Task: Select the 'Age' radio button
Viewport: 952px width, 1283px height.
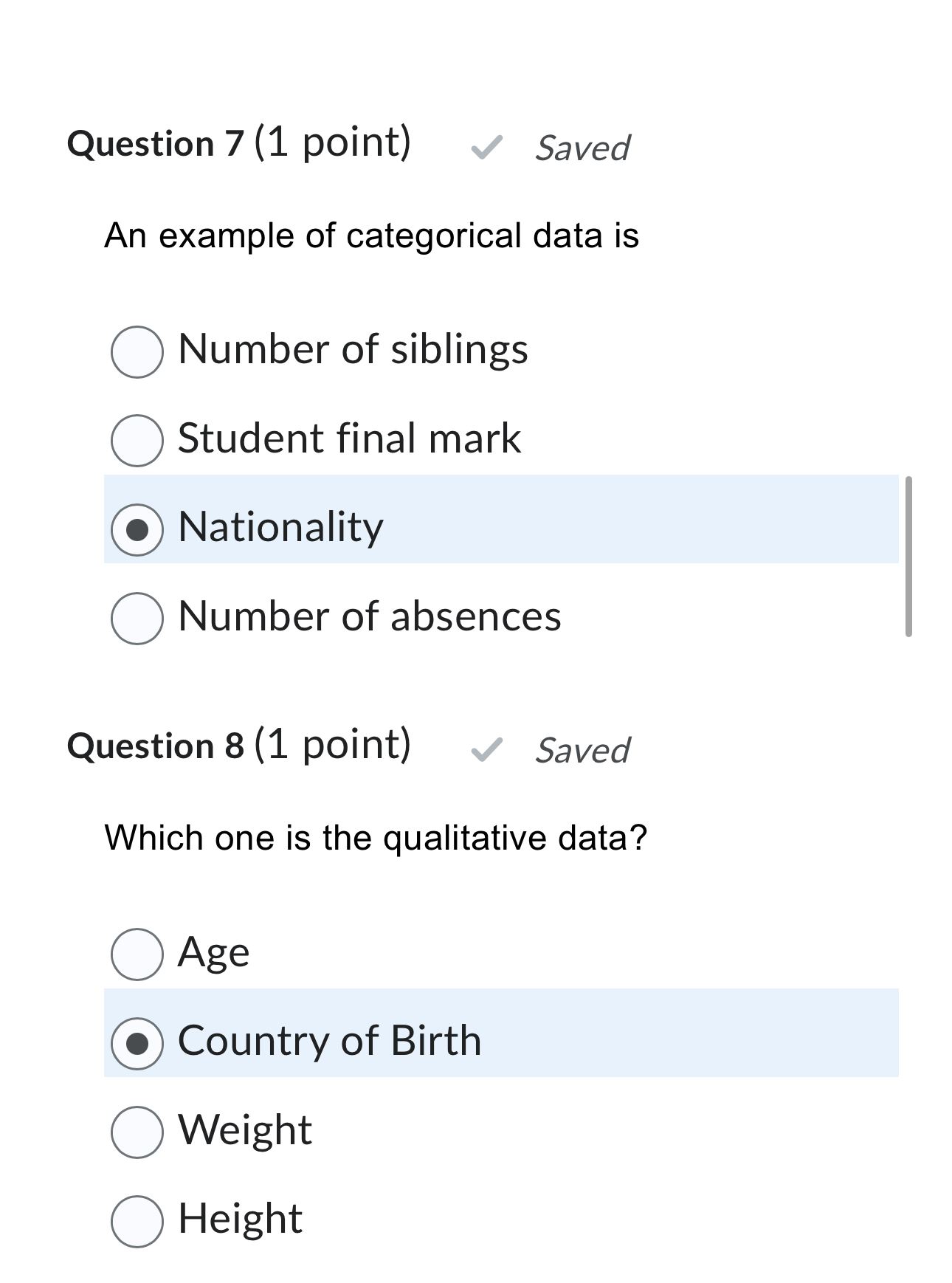Action: [x=137, y=954]
